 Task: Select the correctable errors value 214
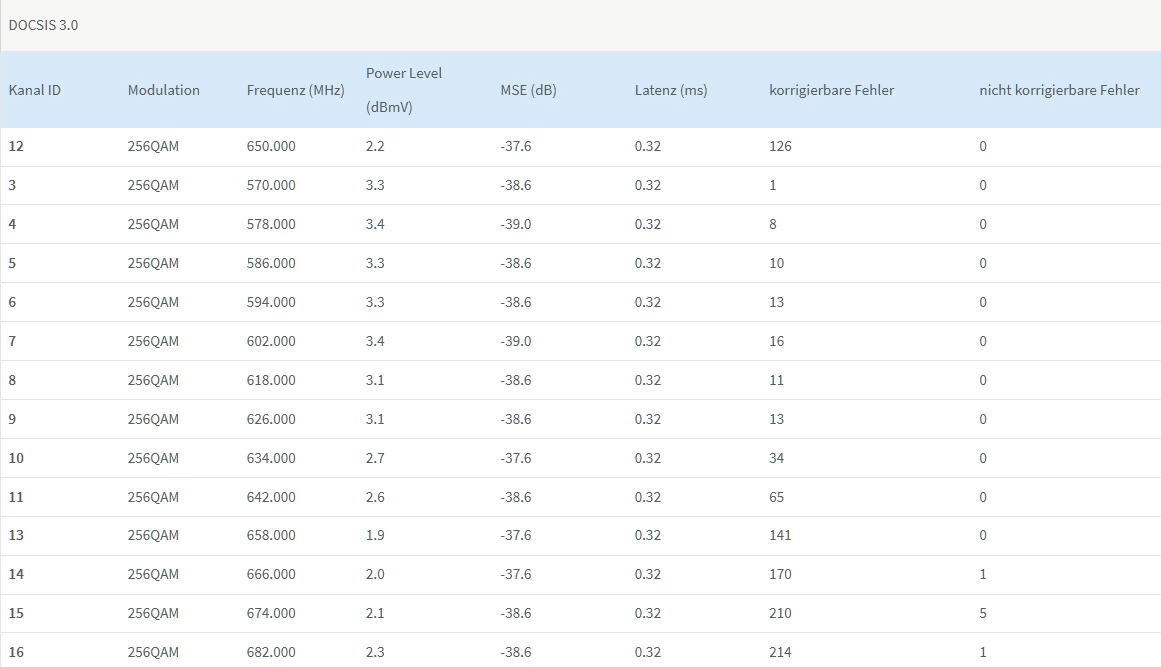[x=780, y=652]
